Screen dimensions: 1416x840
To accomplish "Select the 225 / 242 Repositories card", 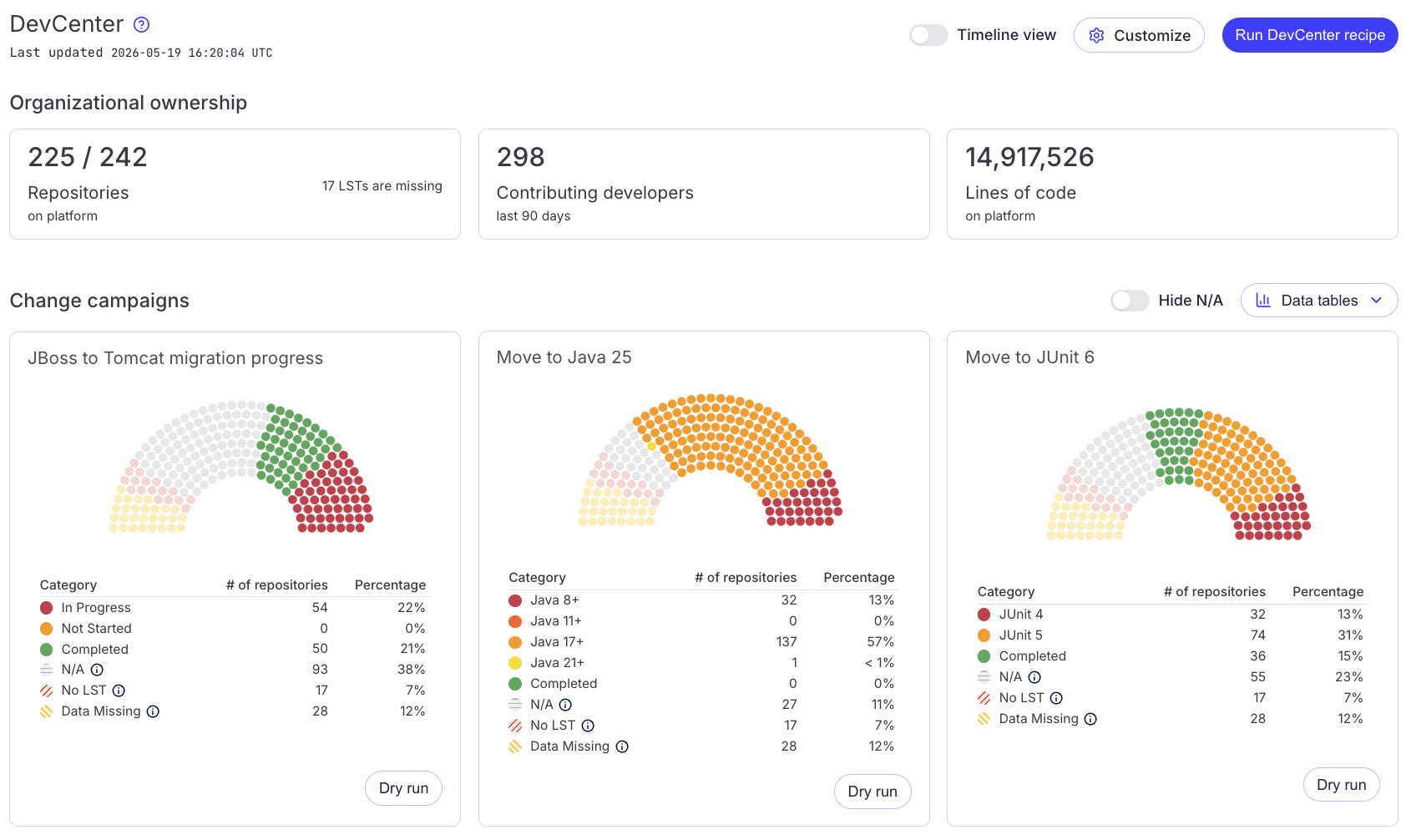I will 235,184.
